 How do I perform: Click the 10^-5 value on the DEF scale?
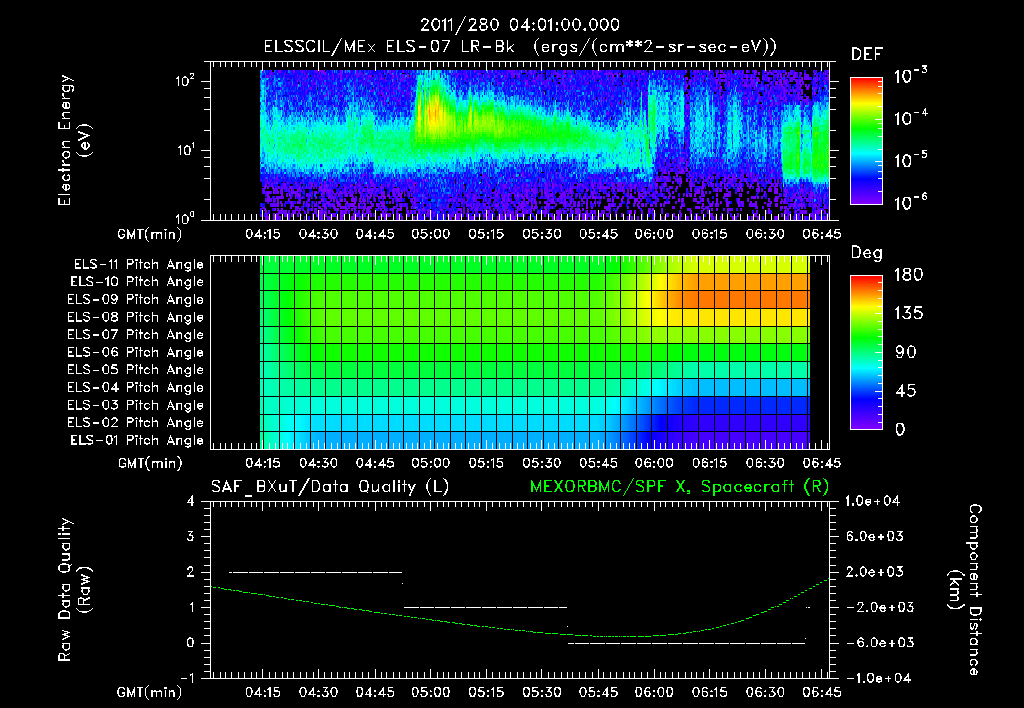click(910, 161)
